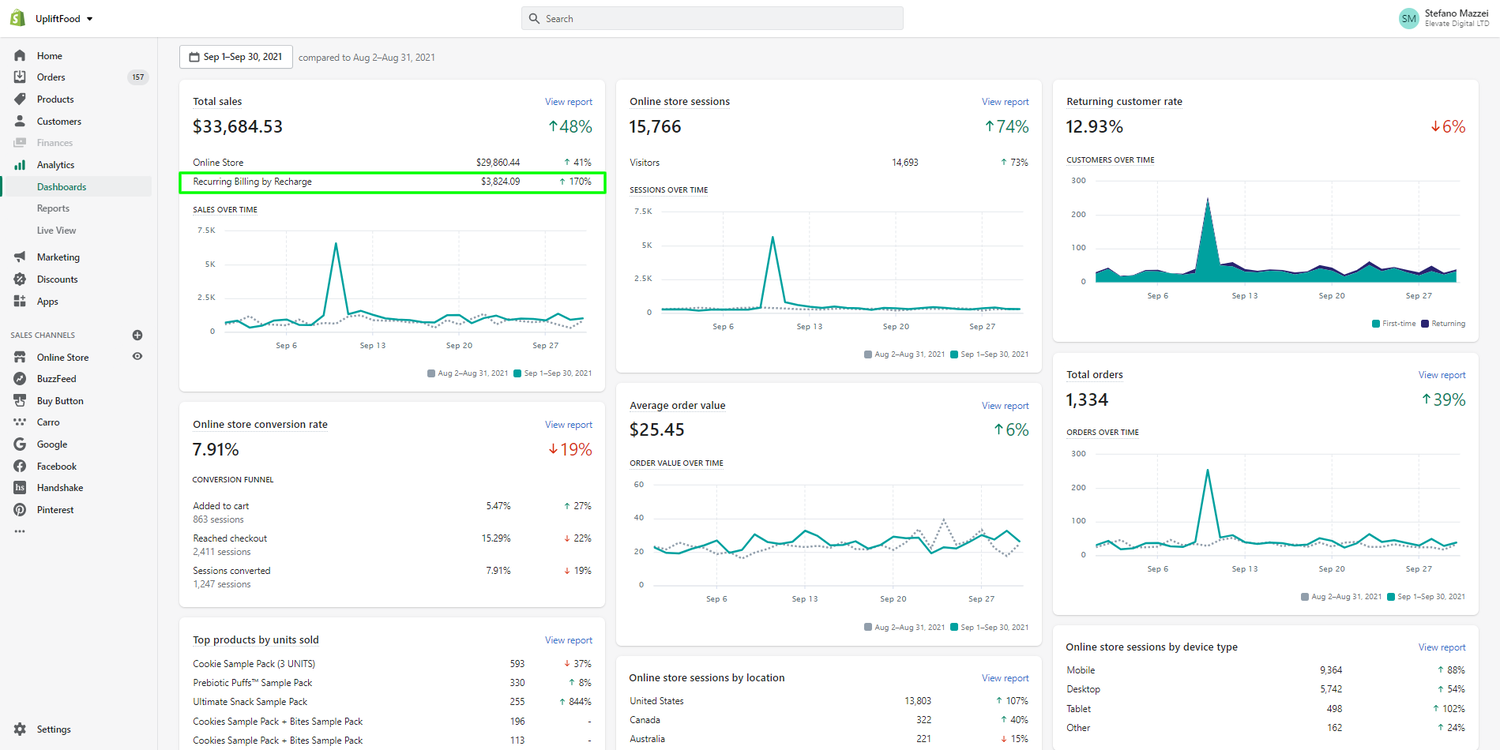
Task: Click Prebiotic Puffs Sample Pack row
Action: pyautogui.click(x=392, y=683)
